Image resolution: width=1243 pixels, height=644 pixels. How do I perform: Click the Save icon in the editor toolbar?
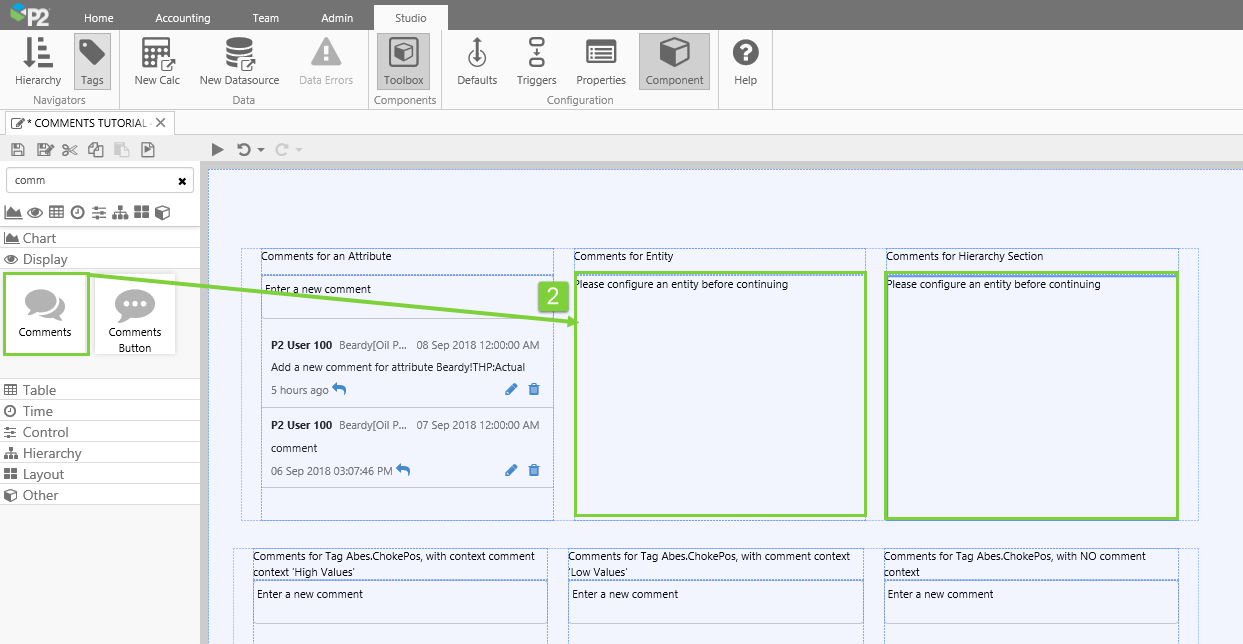coord(18,150)
